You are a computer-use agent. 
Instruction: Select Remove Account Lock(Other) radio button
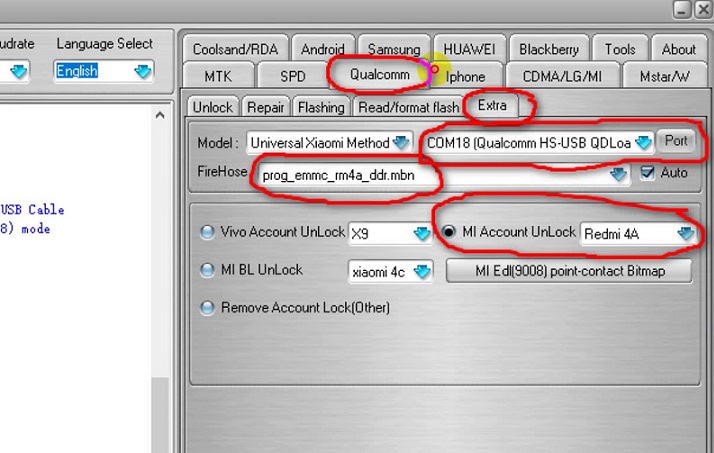coord(208,308)
